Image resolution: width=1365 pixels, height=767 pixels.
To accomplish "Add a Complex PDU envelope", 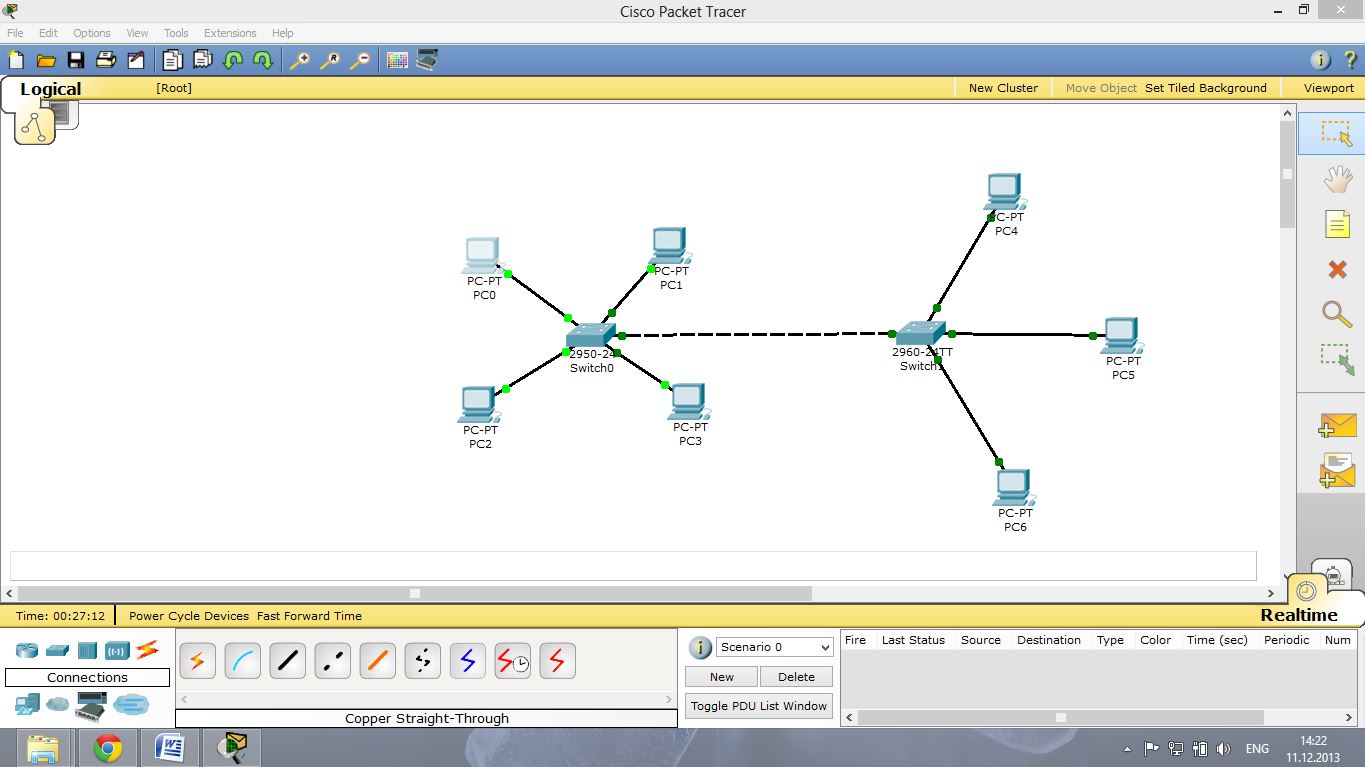I will 1337,470.
